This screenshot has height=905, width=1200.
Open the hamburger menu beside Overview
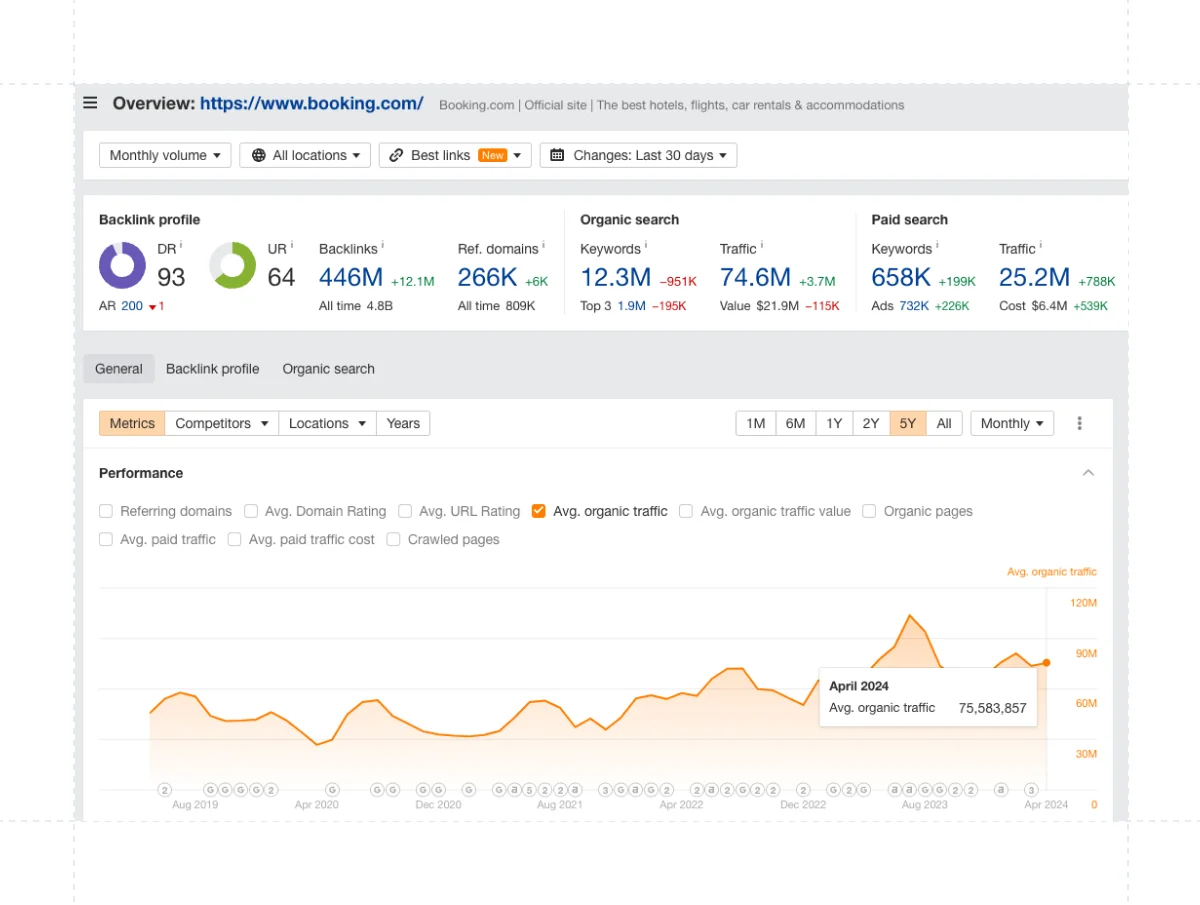(x=90, y=103)
